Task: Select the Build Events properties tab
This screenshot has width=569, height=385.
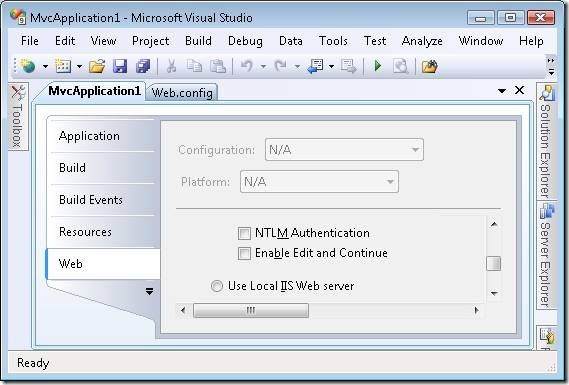Action: pyautogui.click(x=103, y=200)
